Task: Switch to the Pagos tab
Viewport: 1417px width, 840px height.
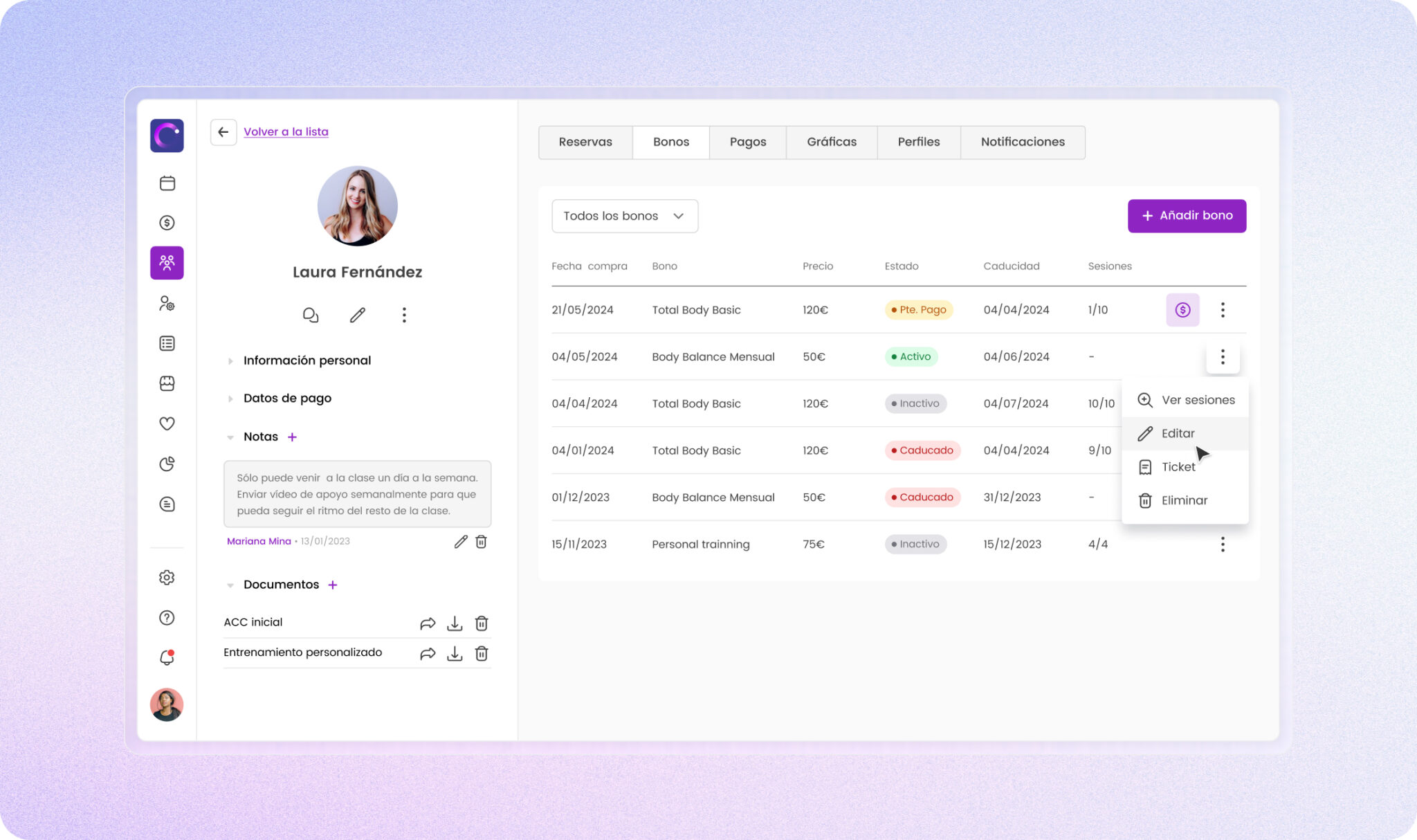Action: pos(748,142)
